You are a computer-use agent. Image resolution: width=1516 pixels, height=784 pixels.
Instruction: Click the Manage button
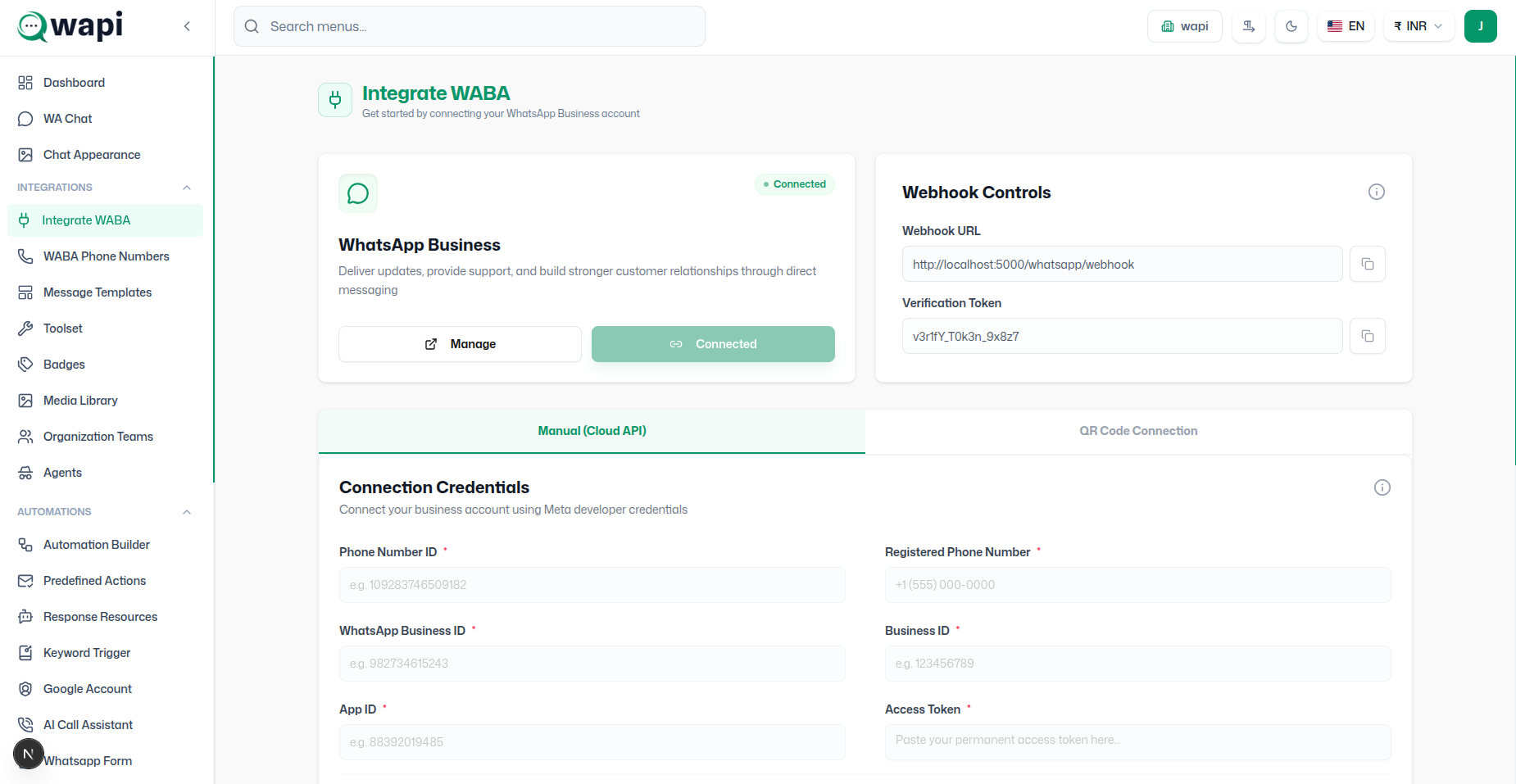tap(460, 344)
